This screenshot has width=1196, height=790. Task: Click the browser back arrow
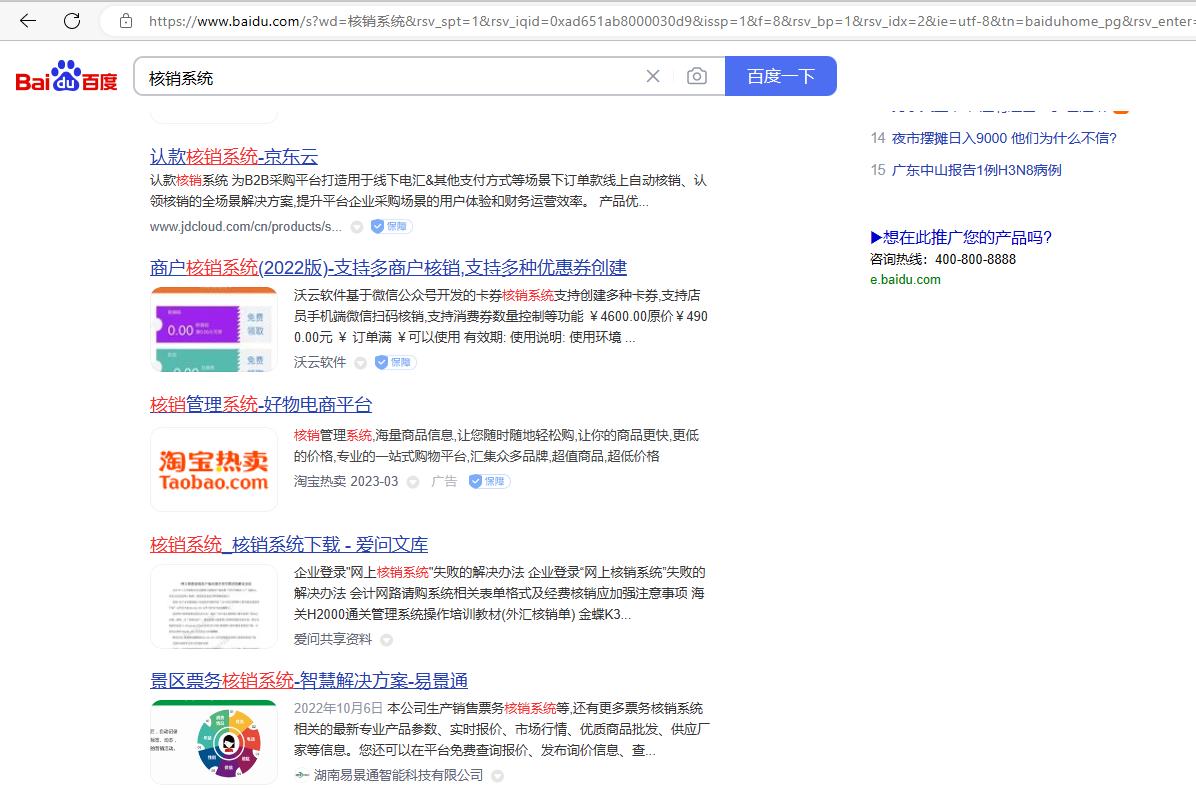[x=27, y=20]
